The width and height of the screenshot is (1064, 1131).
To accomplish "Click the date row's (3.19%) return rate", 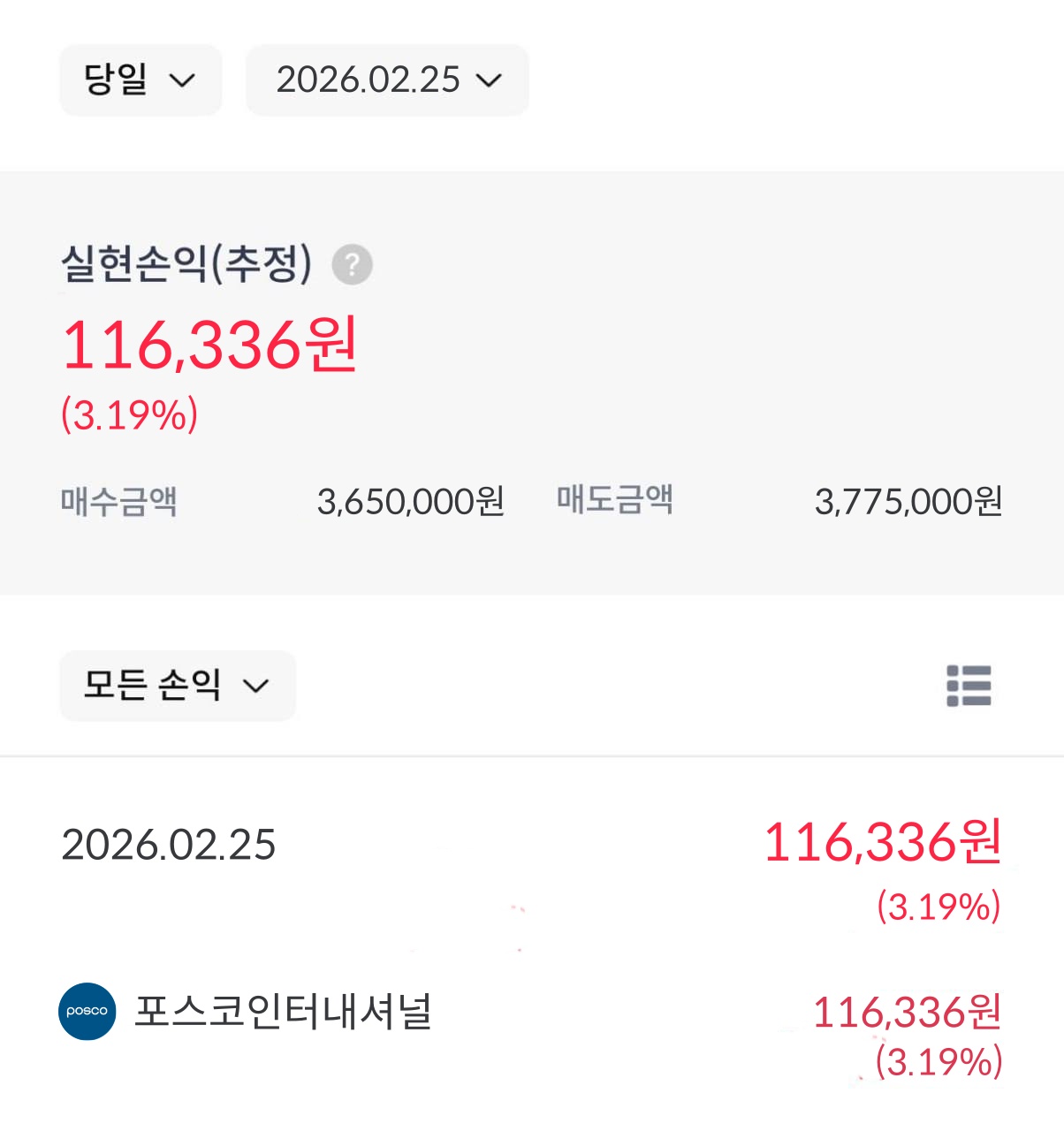I will [939, 907].
